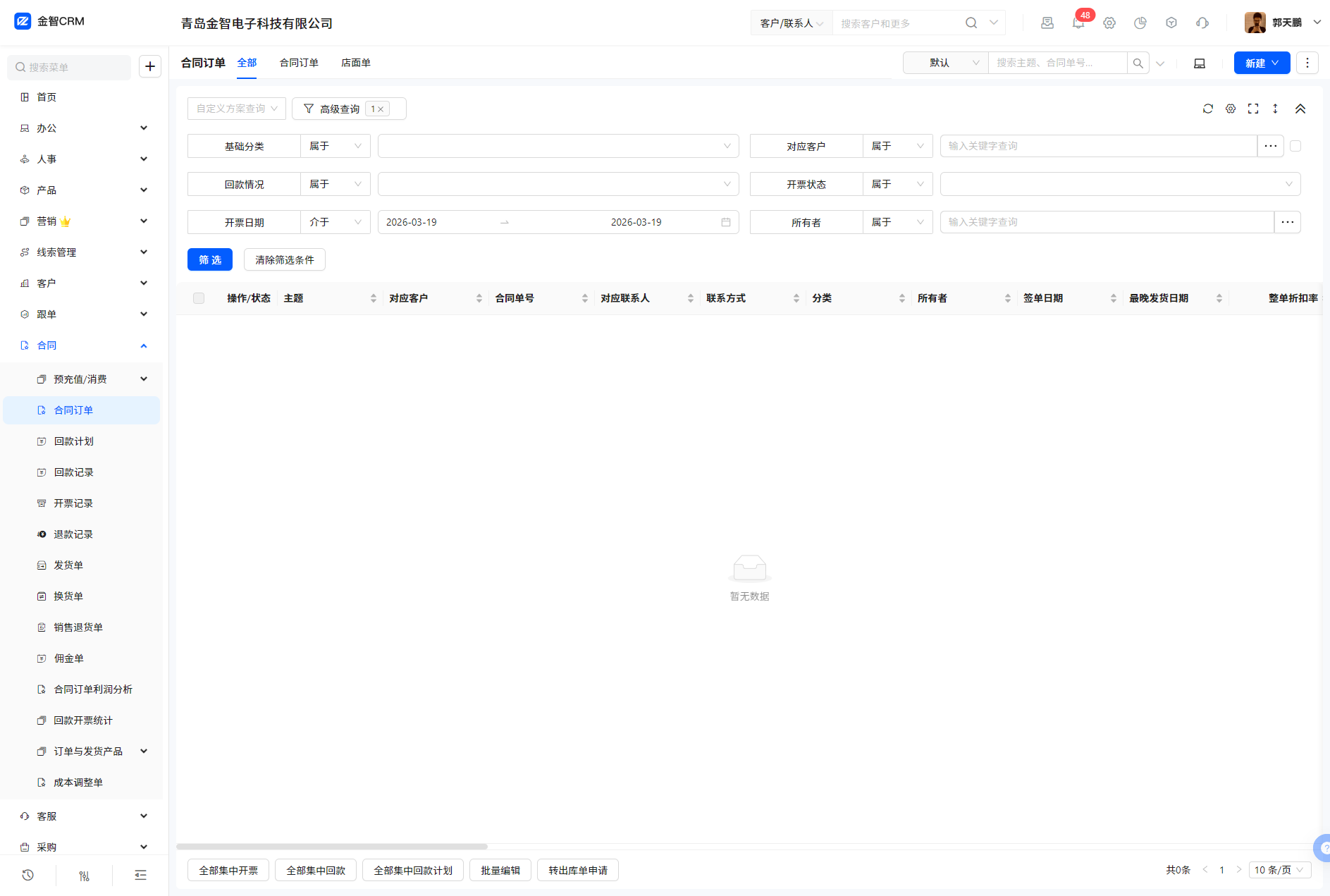This screenshot has width=1330, height=896.
Task: Check the box beside 对应客户 filter
Action: pos(1295,146)
